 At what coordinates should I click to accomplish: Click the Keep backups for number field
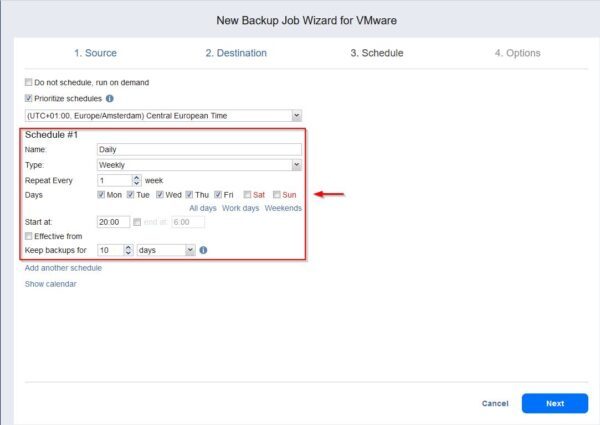click(x=111, y=250)
